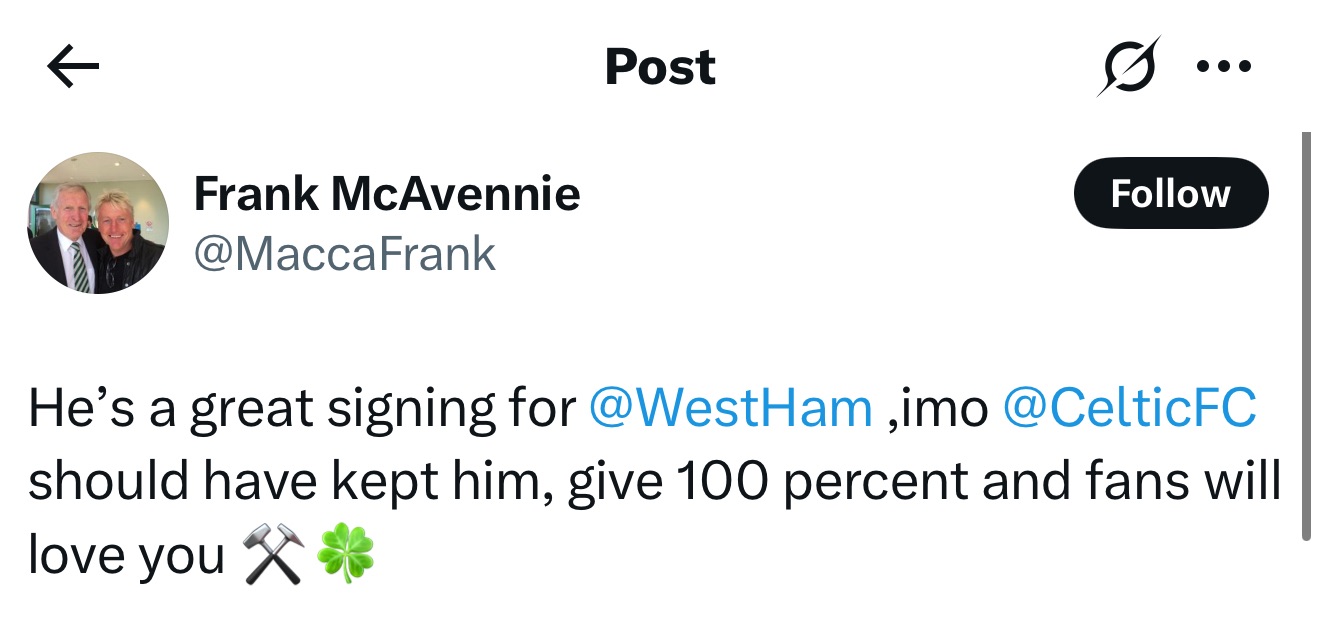The width and height of the screenshot is (1320, 644).
Task: Click the "love you" text
Action: (126, 555)
